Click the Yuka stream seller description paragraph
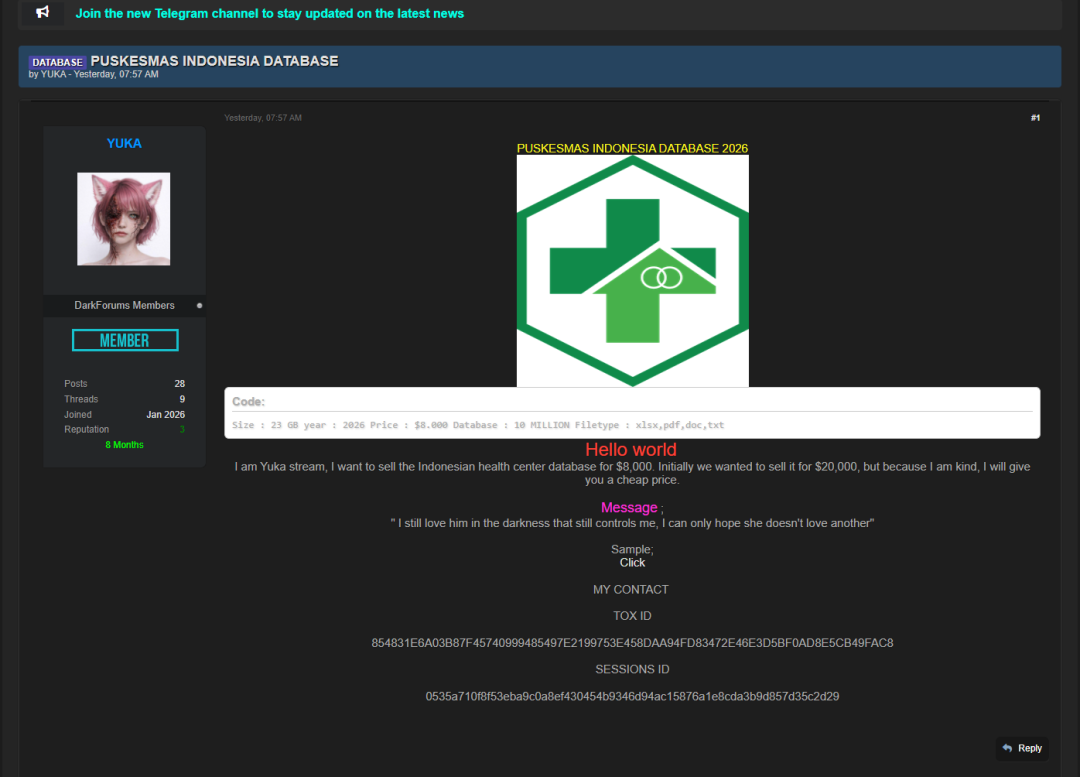Screen dimensions: 1080x777 coord(632,473)
